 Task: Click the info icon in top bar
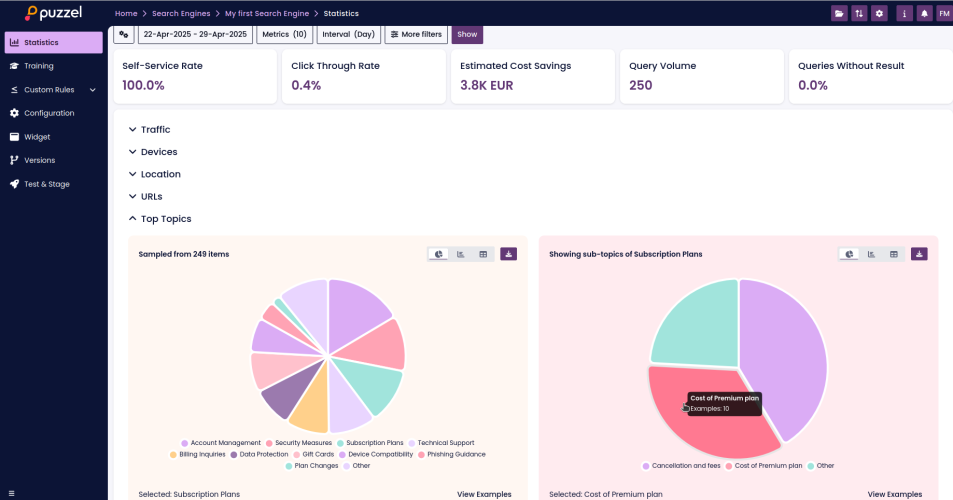pos(904,13)
